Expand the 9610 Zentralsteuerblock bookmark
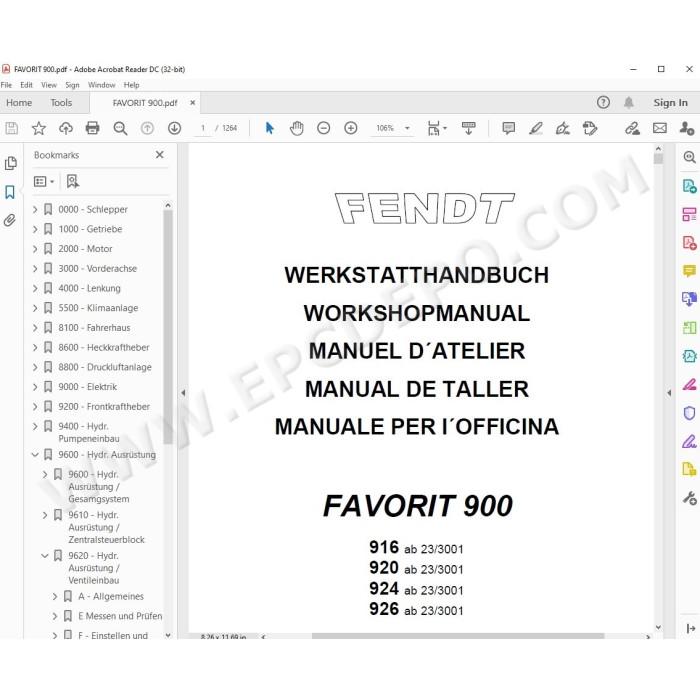 click(45, 515)
